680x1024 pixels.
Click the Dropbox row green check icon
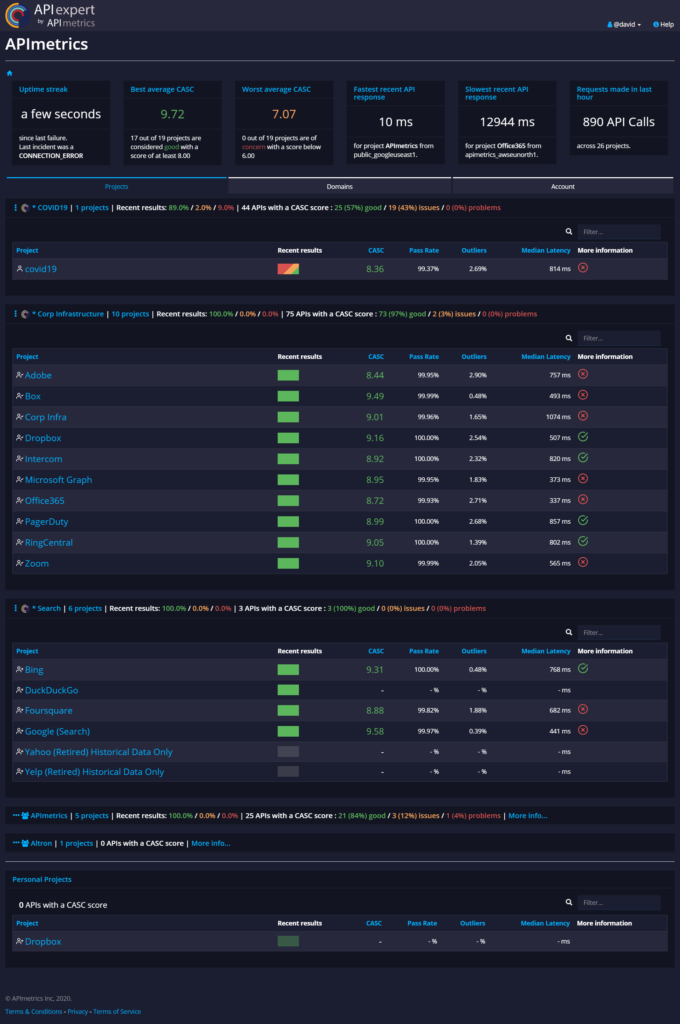583,437
